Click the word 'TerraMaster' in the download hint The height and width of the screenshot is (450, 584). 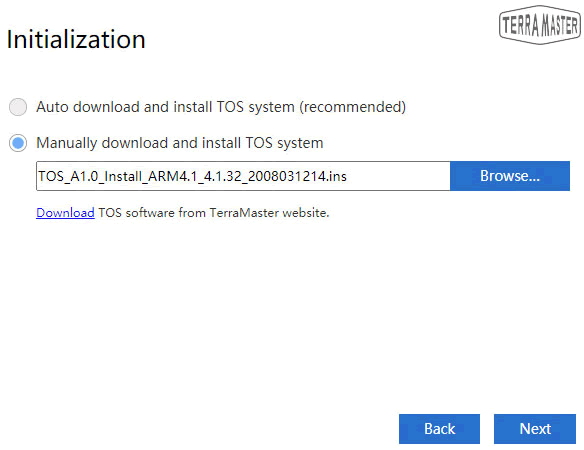(x=244, y=213)
